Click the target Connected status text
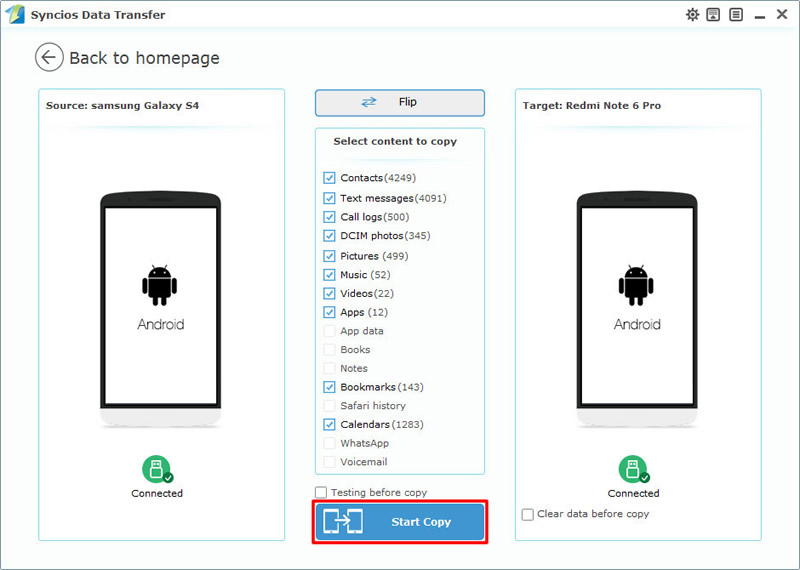The width and height of the screenshot is (800, 570). coord(634,493)
